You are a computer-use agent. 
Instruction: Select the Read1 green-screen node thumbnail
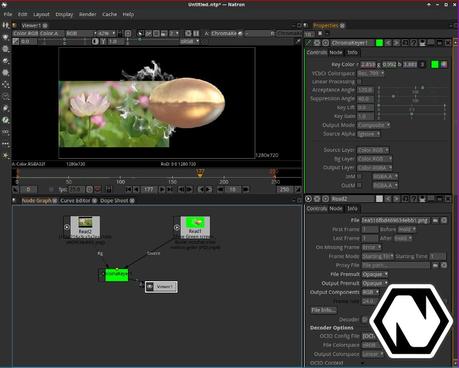pyautogui.click(x=195, y=226)
